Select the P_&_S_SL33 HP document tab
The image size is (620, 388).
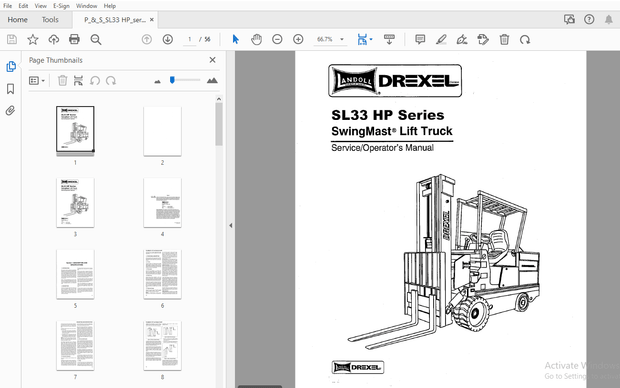(x=115, y=20)
